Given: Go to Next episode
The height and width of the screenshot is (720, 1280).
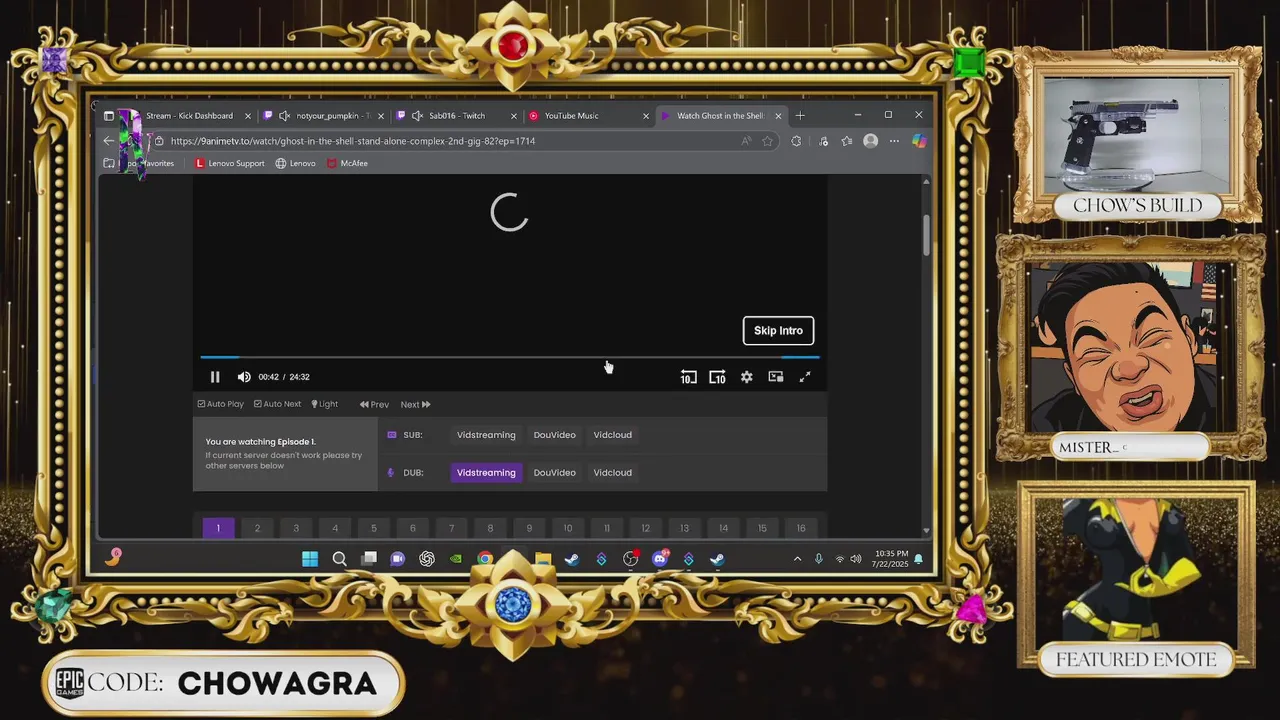Looking at the screenshot, I should (x=415, y=404).
